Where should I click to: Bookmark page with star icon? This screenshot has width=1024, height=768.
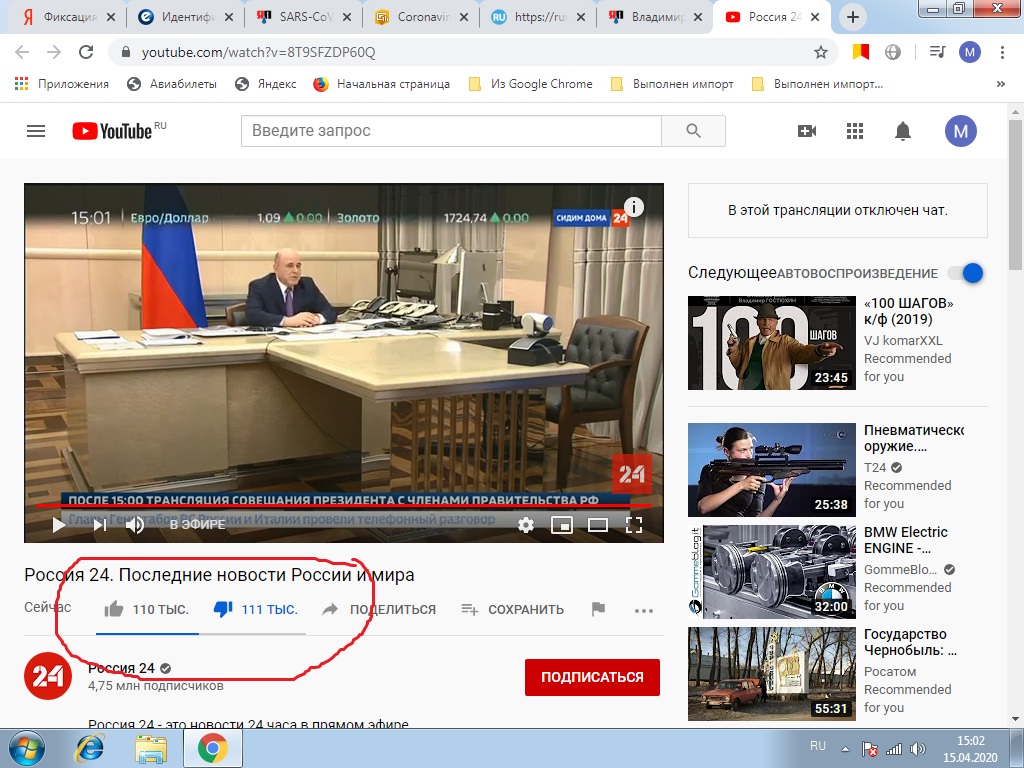click(x=821, y=52)
